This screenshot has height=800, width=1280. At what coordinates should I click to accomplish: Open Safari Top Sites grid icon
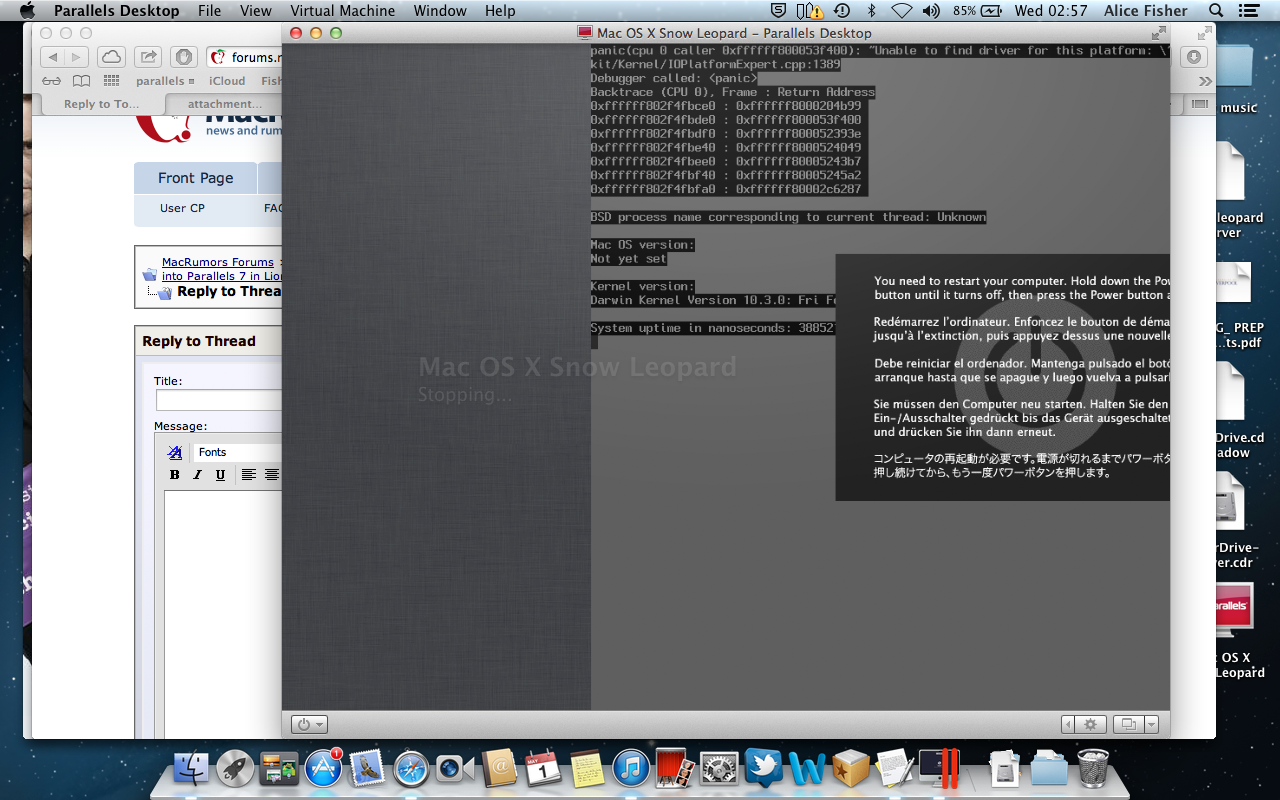click(111, 81)
